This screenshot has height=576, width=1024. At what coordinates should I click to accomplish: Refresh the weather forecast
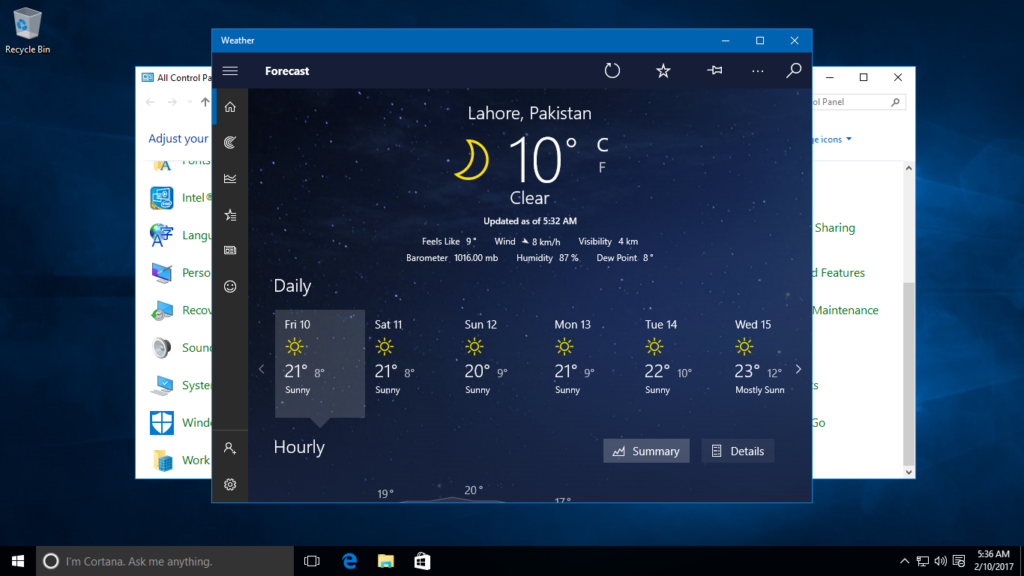pyautogui.click(x=611, y=71)
